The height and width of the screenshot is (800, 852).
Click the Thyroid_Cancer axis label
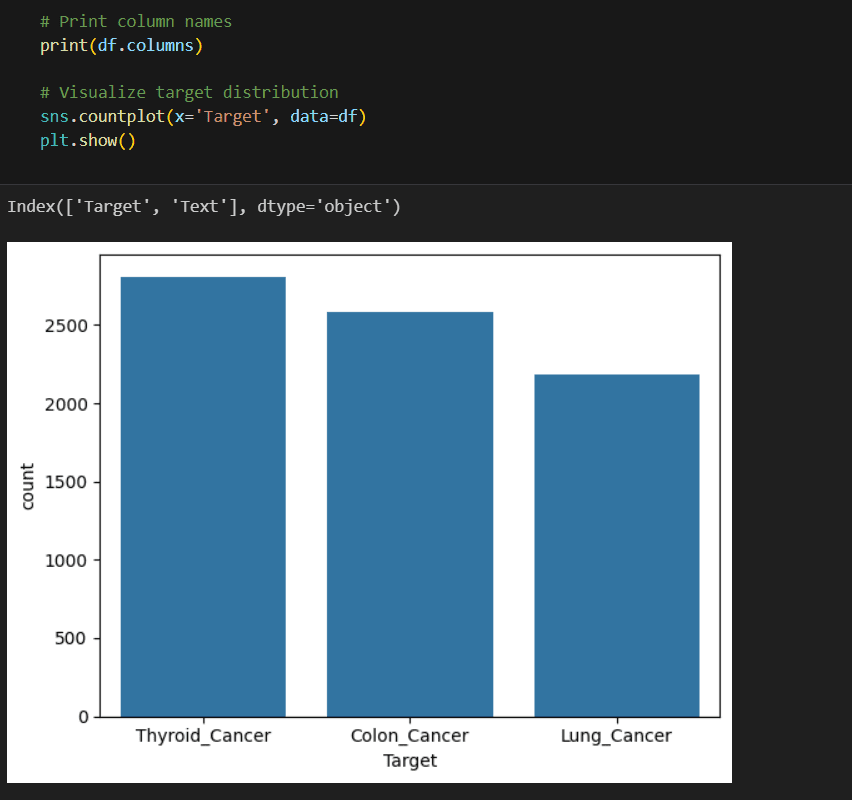click(203, 736)
